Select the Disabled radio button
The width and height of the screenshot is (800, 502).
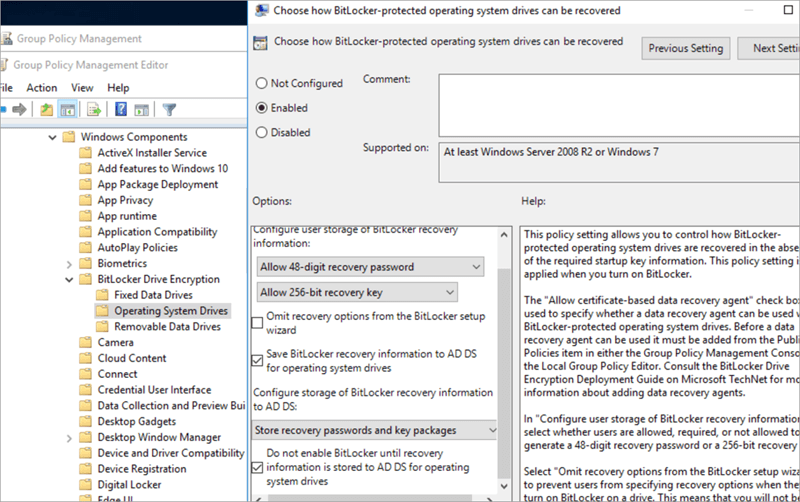point(263,131)
